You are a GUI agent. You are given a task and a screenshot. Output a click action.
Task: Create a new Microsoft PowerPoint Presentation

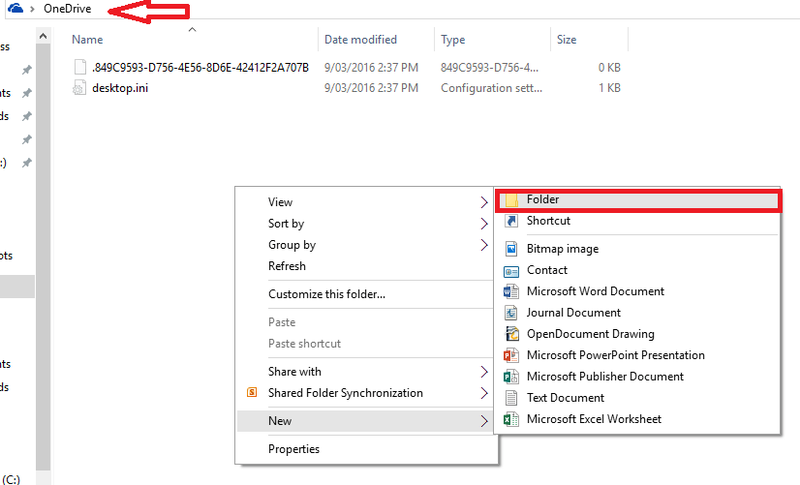[638, 355]
